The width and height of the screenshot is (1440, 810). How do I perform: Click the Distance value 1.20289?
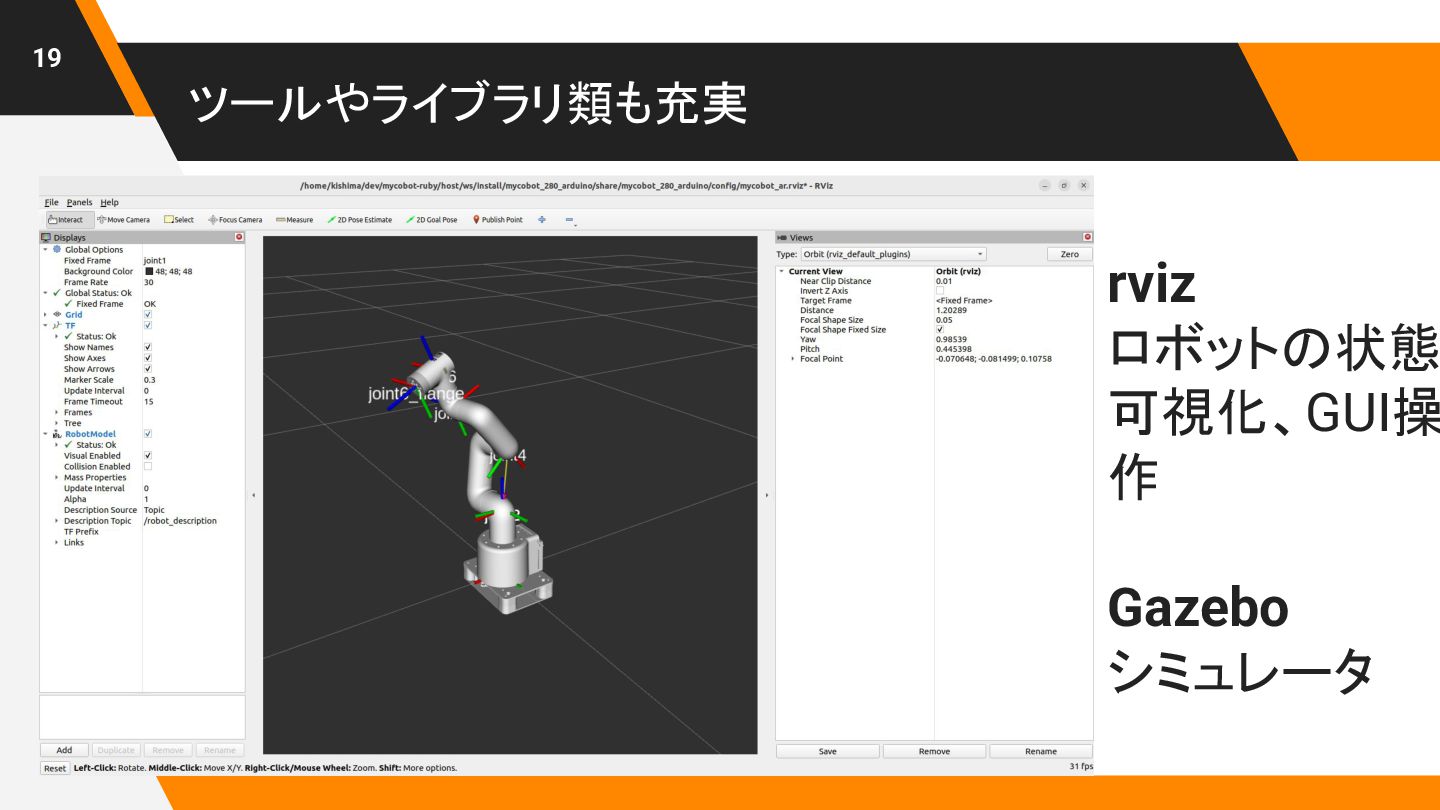pyautogui.click(x=951, y=310)
